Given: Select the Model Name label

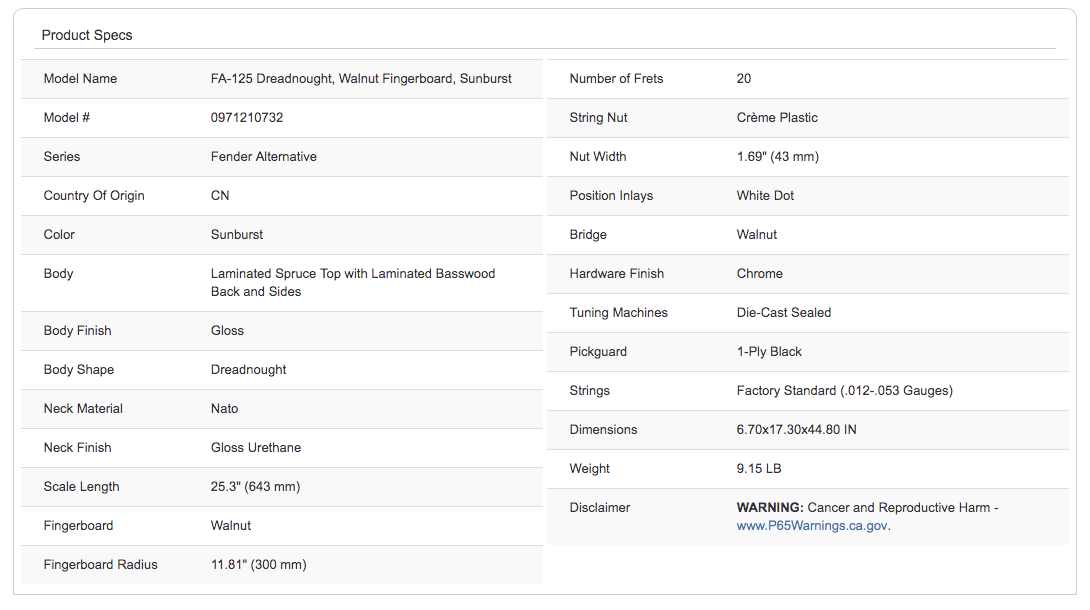Looking at the screenshot, I should pyautogui.click(x=80, y=79).
